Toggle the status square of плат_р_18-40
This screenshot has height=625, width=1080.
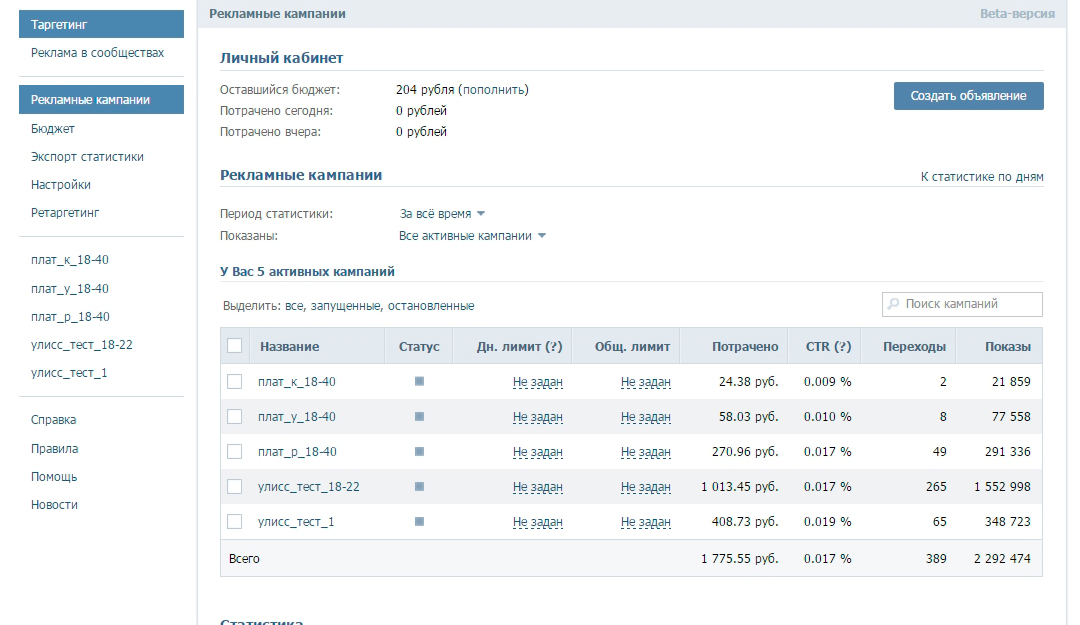click(x=419, y=451)
